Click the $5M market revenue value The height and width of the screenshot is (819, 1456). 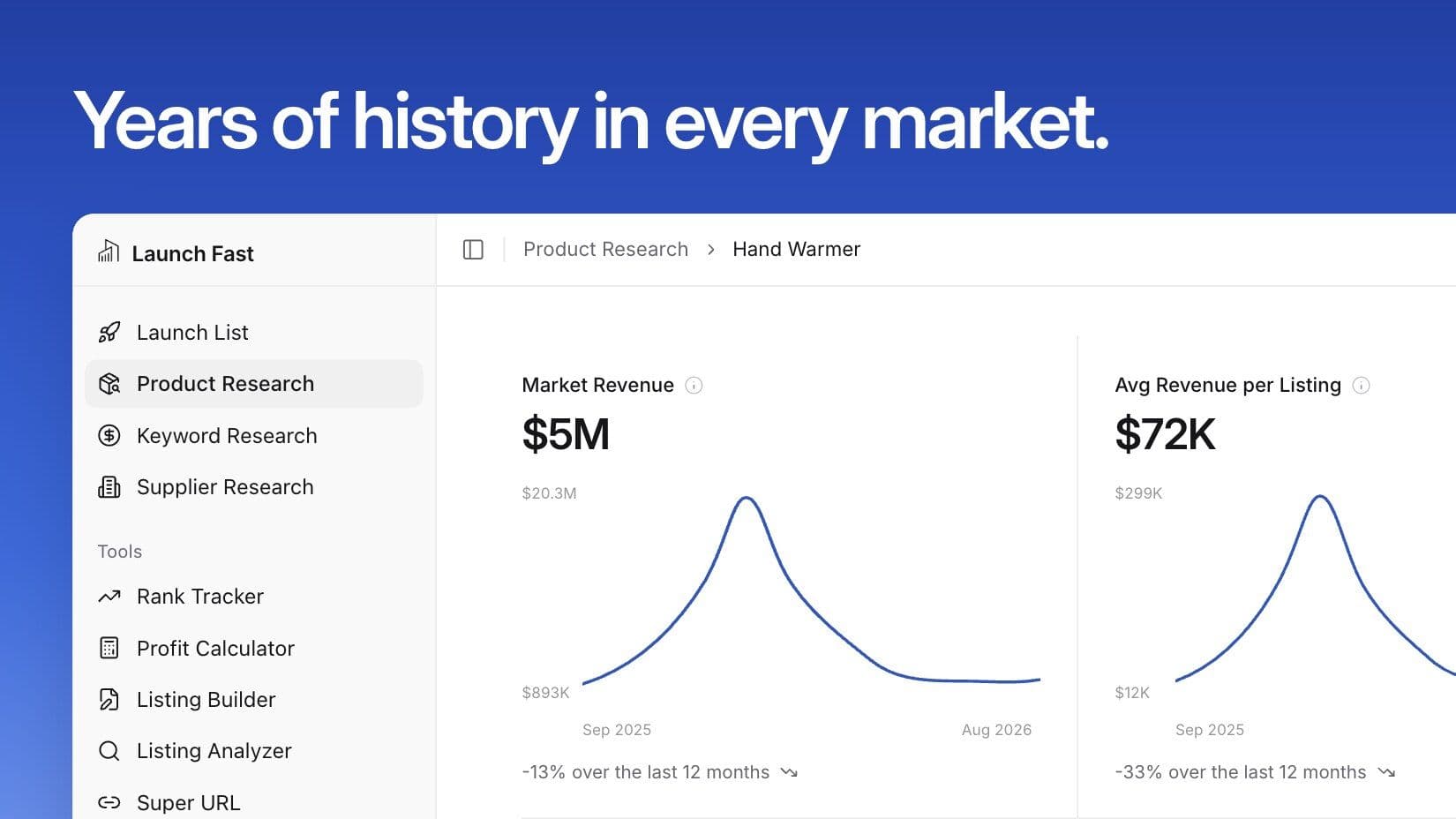click(x=566, y=434)
